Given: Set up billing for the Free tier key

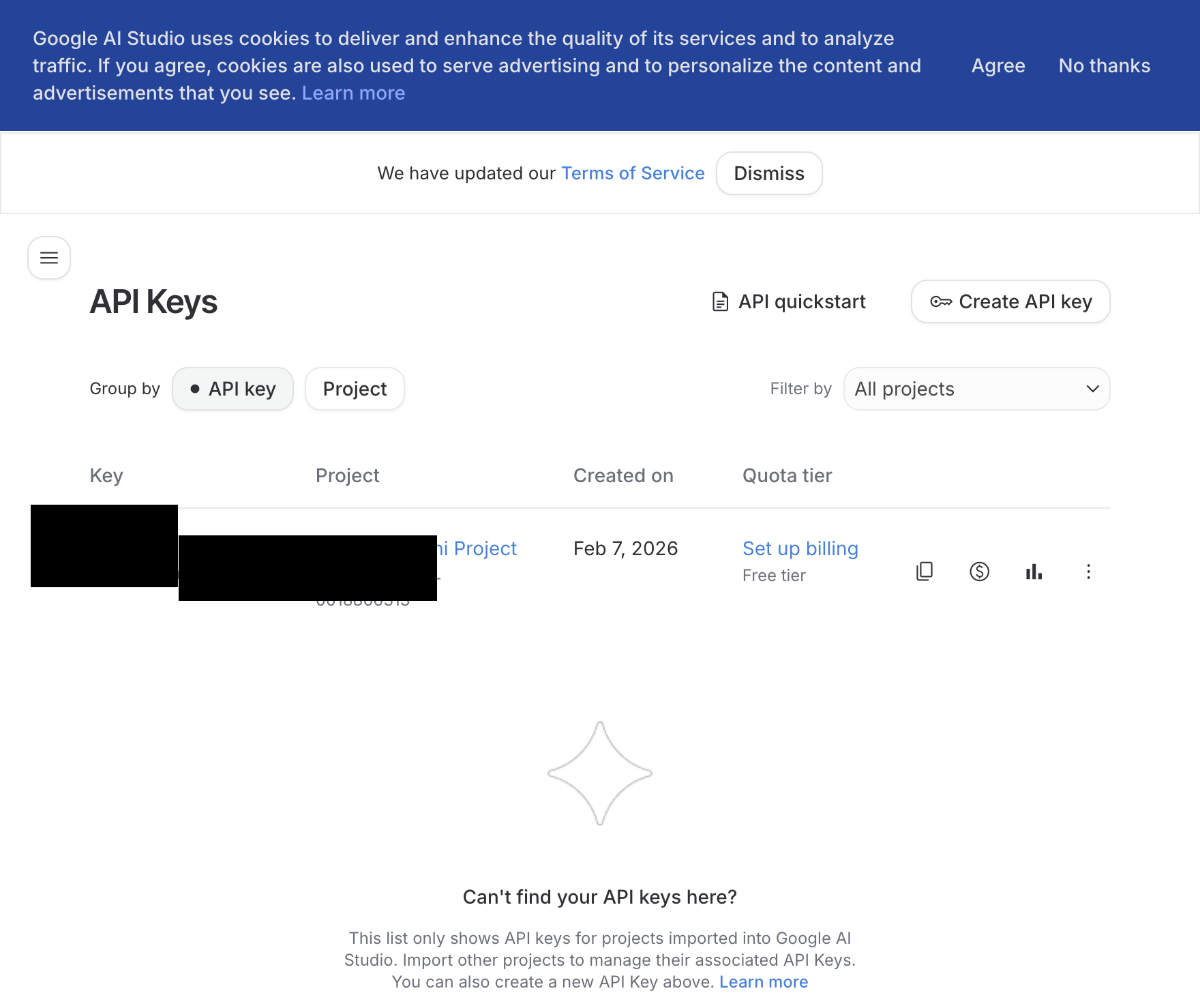Looking at the screenshot, I should point(800,548).
